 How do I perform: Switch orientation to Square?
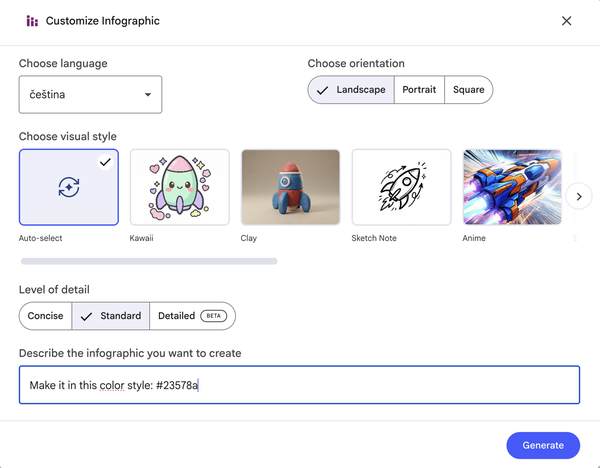tap(468, 90)
